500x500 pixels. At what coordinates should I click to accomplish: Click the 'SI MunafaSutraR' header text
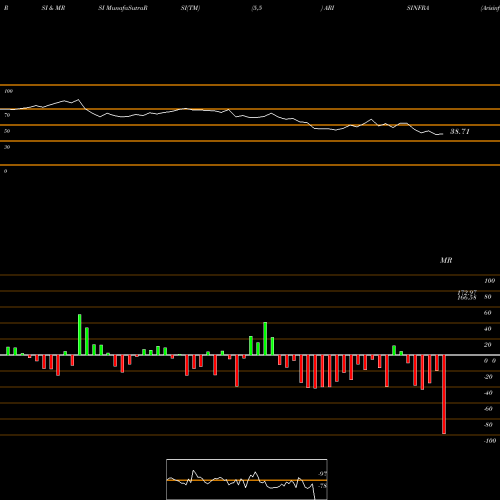point(123,8)
